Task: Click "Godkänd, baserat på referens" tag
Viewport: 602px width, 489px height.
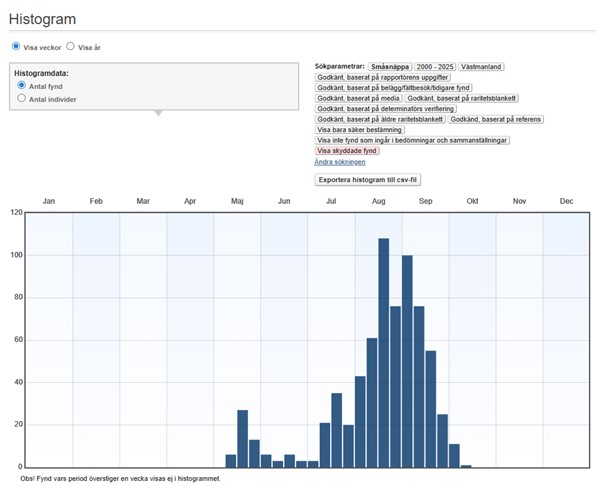Action: pyautogui.click(x=496, y=119)
